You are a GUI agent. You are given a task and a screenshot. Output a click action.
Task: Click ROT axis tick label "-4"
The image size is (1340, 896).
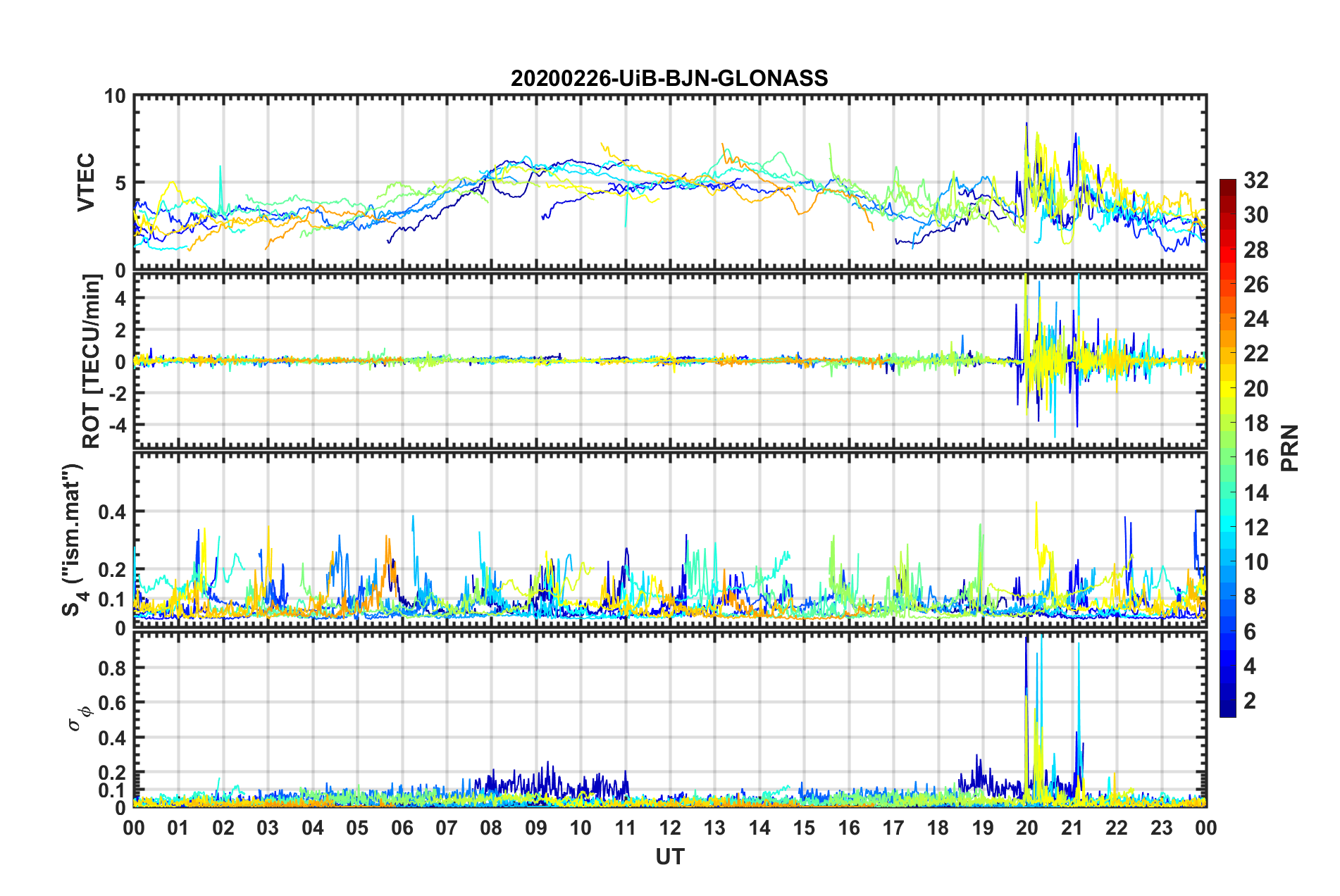[x=116, y=425]
